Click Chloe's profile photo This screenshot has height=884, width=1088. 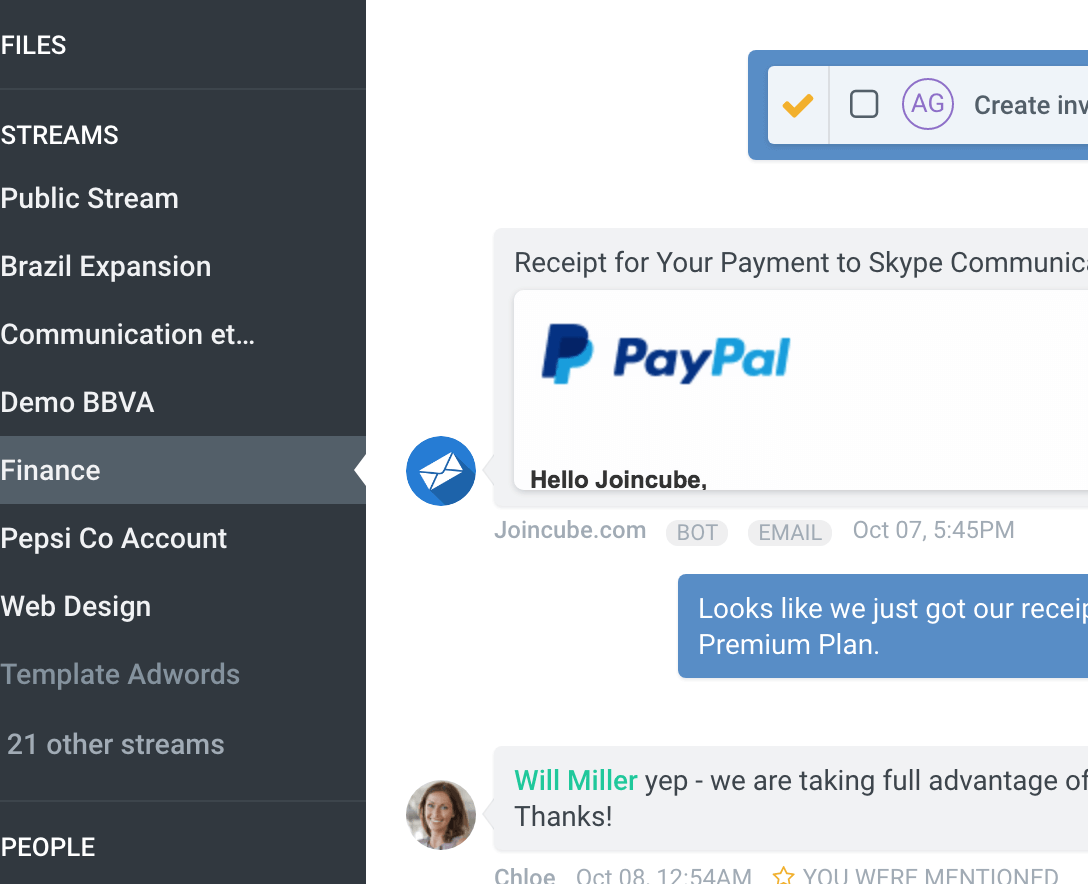tap(441, 815)
